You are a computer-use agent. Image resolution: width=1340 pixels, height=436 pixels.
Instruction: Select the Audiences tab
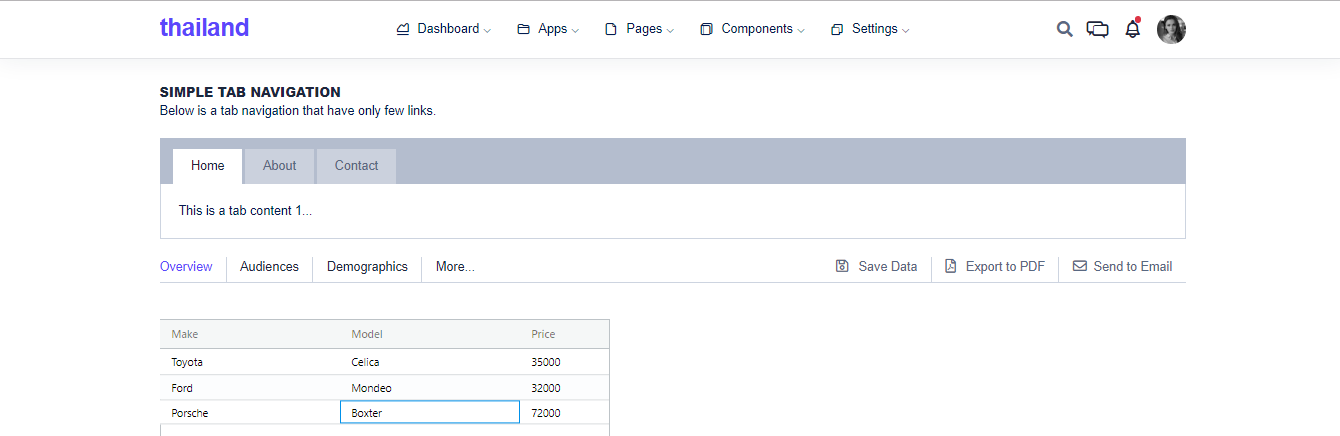(x=269, y=266)
